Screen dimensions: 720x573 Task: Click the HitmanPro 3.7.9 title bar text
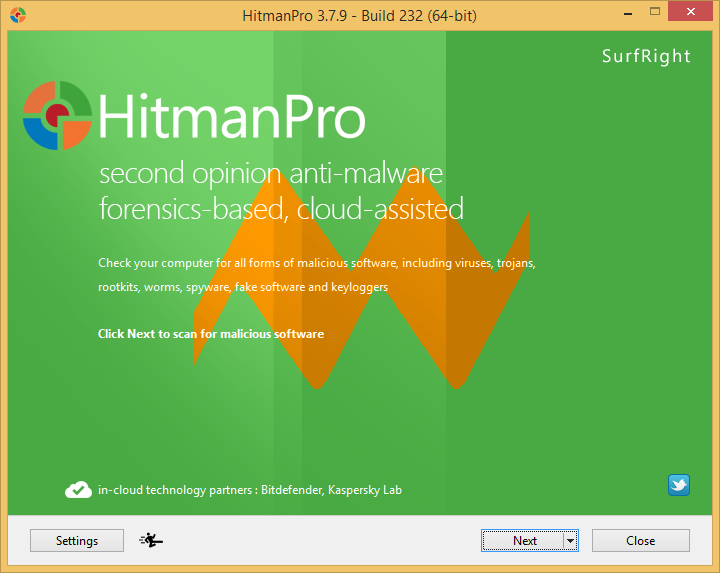(360, 16)
